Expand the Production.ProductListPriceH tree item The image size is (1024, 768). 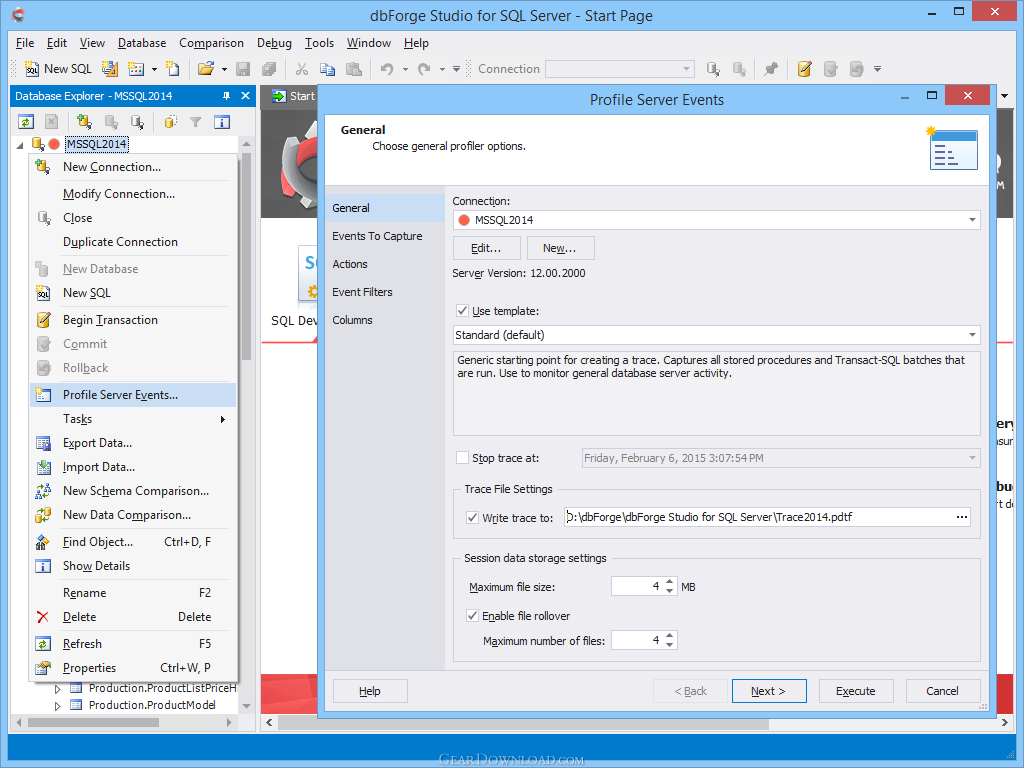coord(57,688)
